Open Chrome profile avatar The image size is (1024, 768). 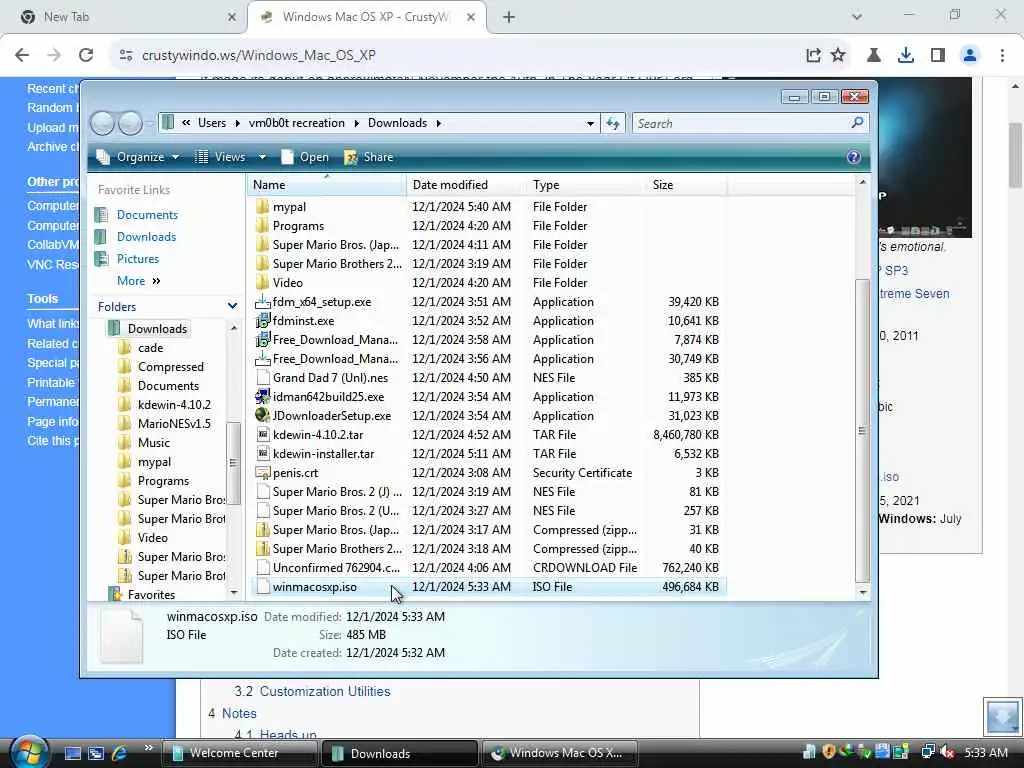click(x=970, y=55)
